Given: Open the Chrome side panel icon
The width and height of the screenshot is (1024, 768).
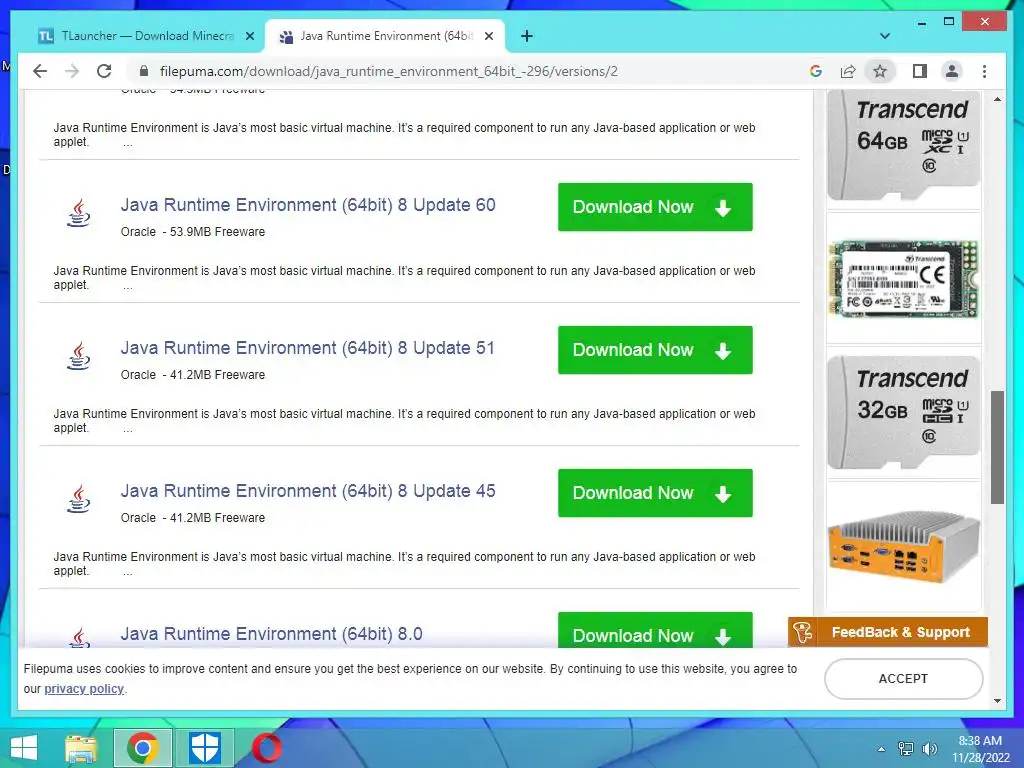Looking at the screenshot, I should (920, 71).
